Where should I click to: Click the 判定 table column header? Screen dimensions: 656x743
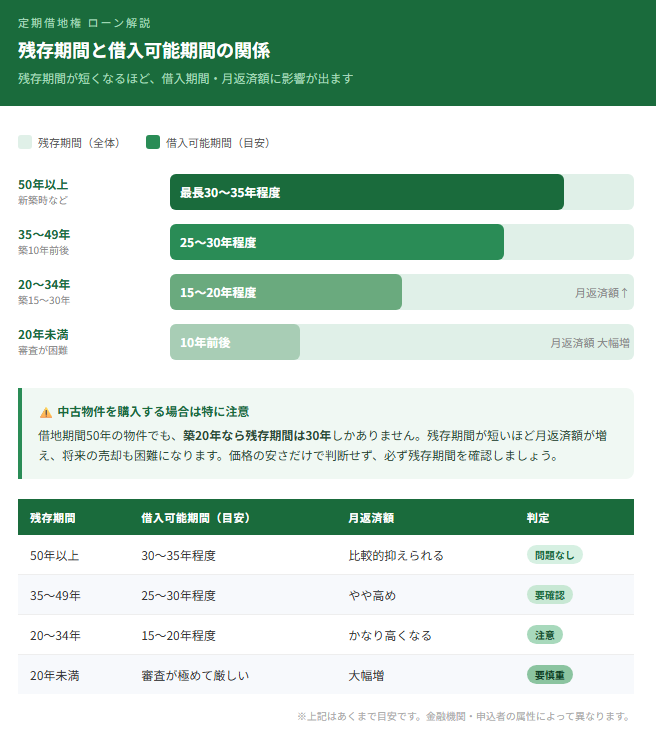pyautogui.click(x=538, y=518)
